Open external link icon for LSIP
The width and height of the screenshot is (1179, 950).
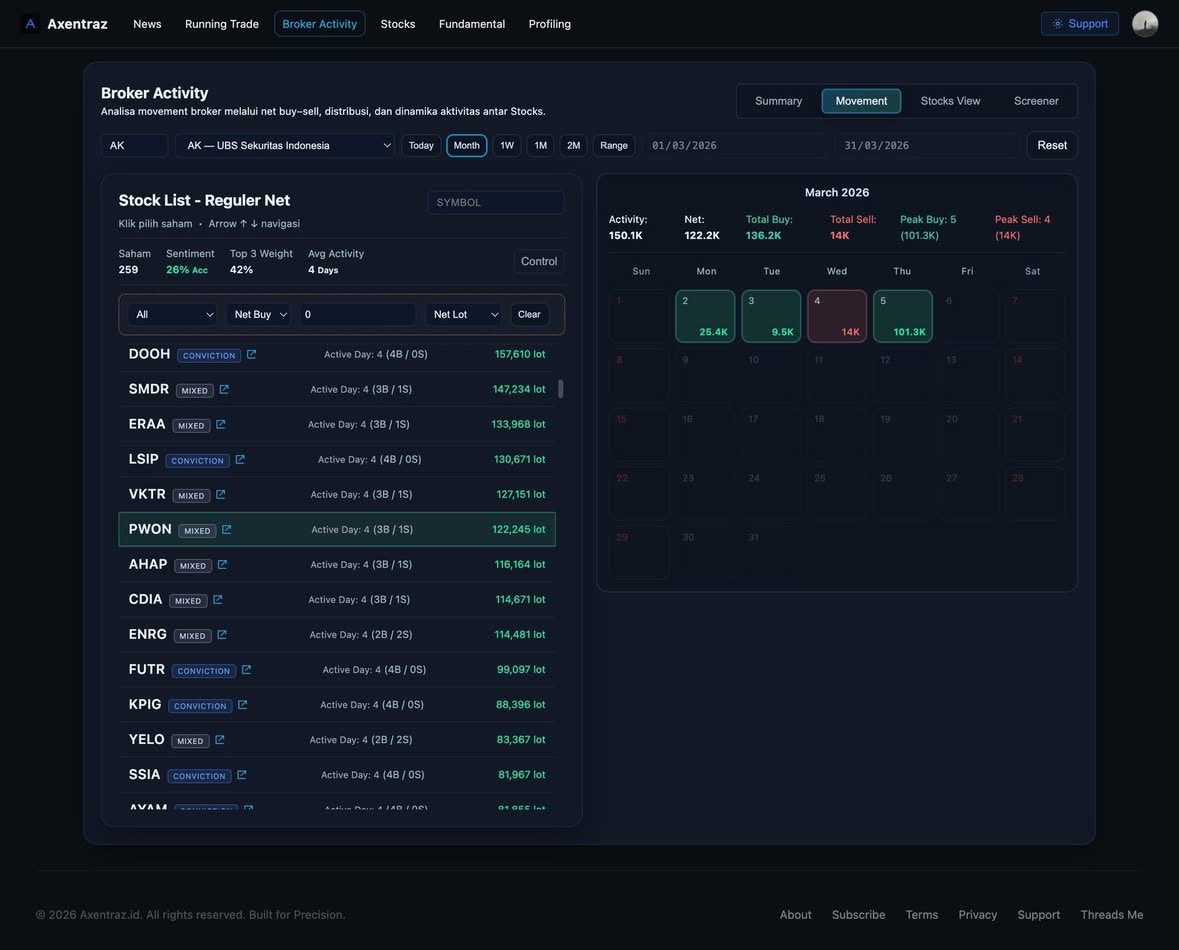240,459
